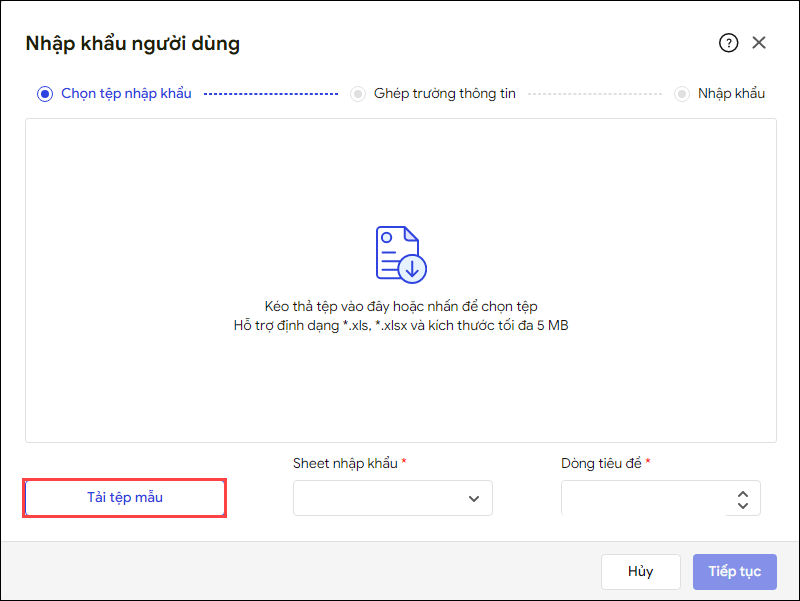Screen dimensions: 800x601
Task: Go to Ghép trường thông tin step label
Action: tap(444, 94)
